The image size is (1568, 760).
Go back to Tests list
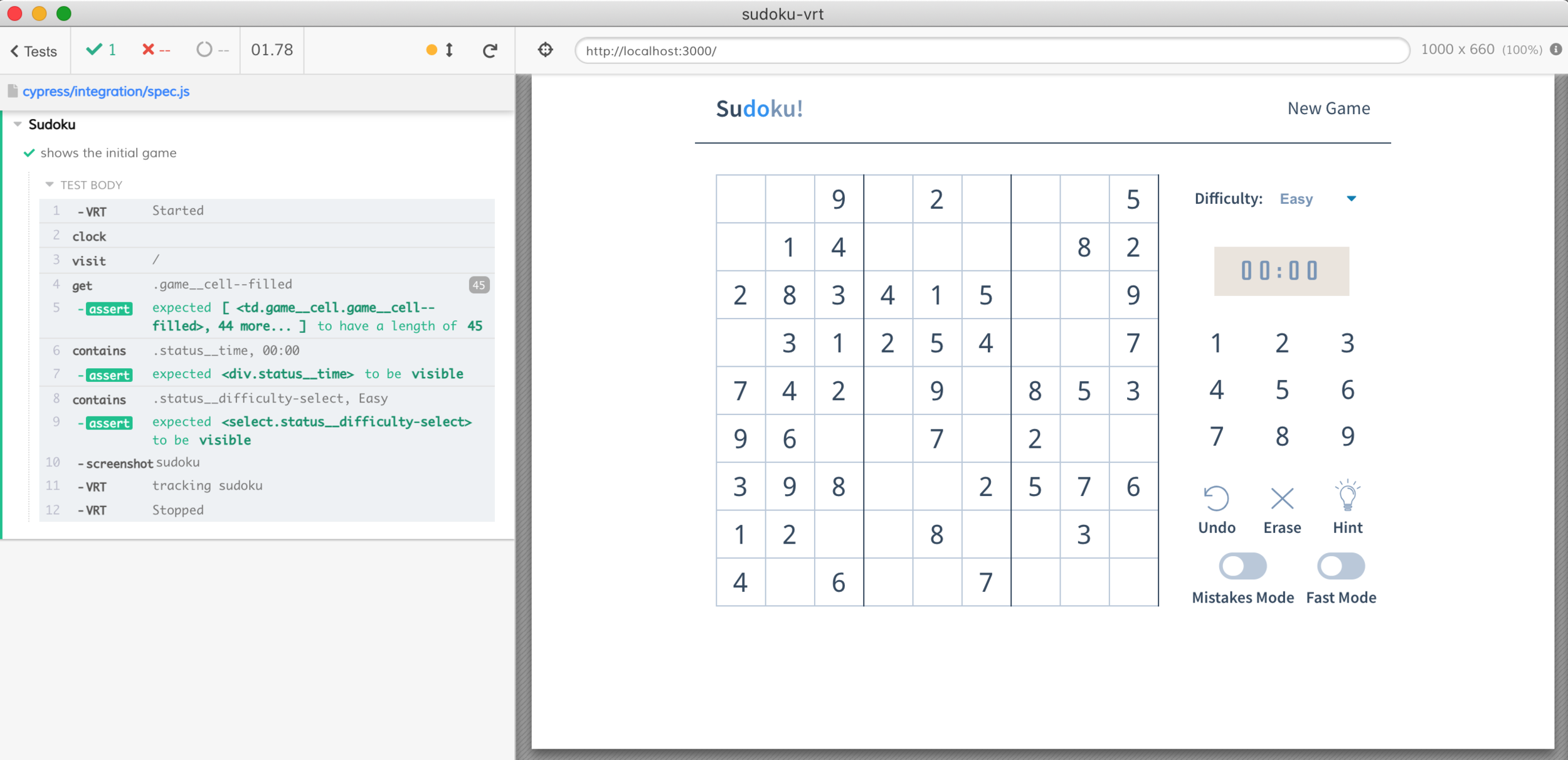pos(34,51)
